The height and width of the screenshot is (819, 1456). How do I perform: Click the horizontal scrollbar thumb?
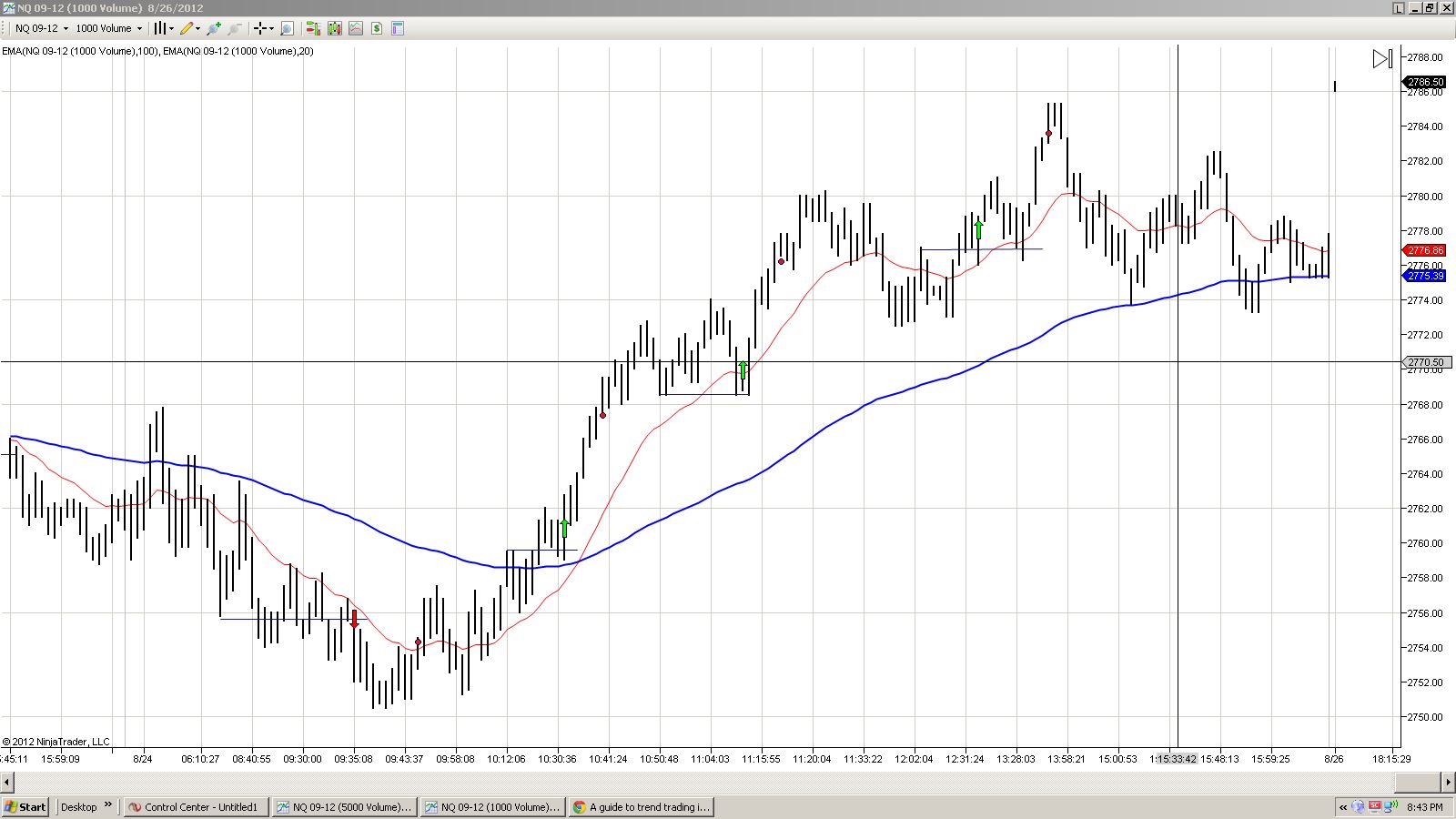[1417, 782]
